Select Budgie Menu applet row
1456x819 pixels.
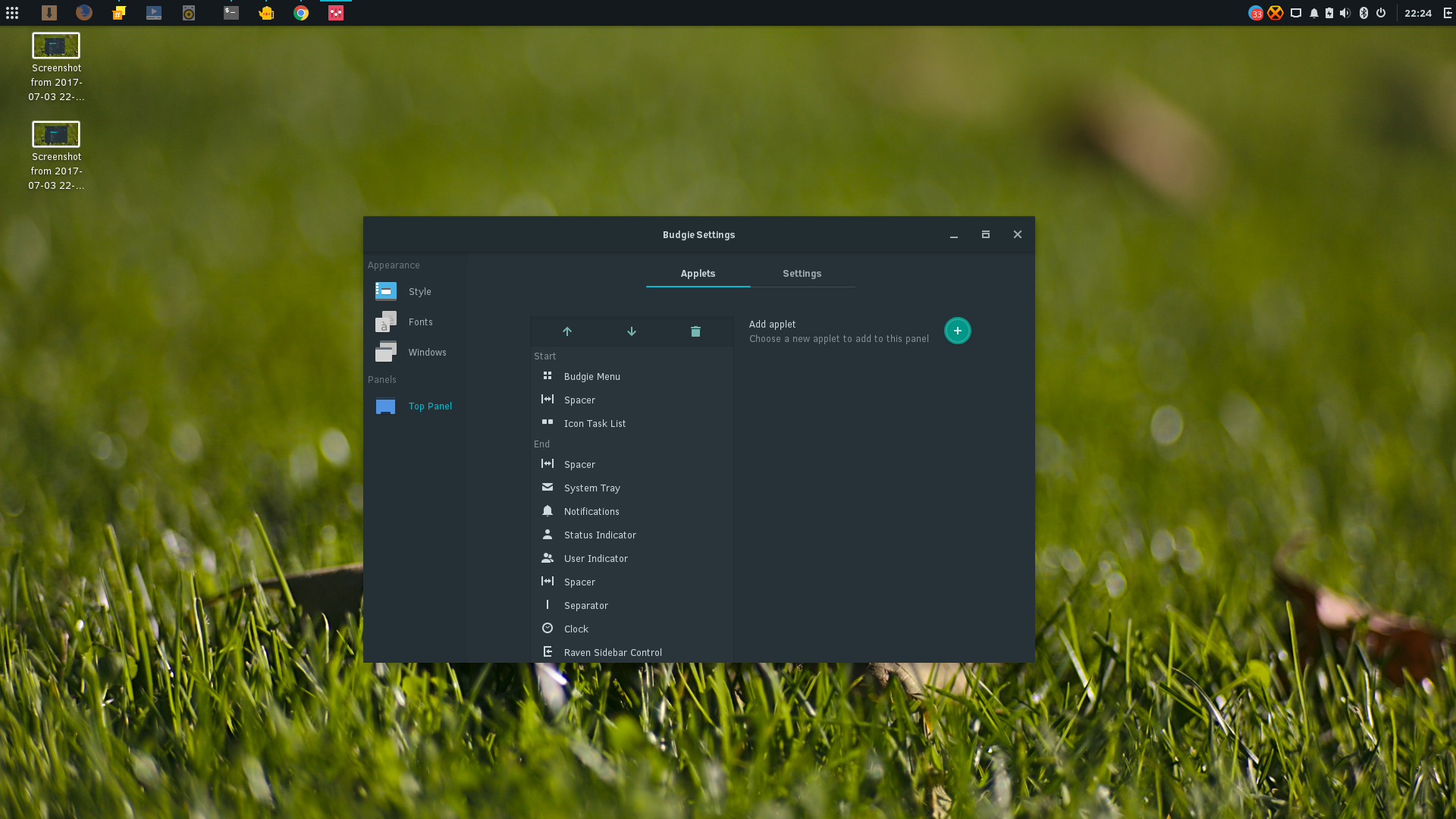(632, 377)
